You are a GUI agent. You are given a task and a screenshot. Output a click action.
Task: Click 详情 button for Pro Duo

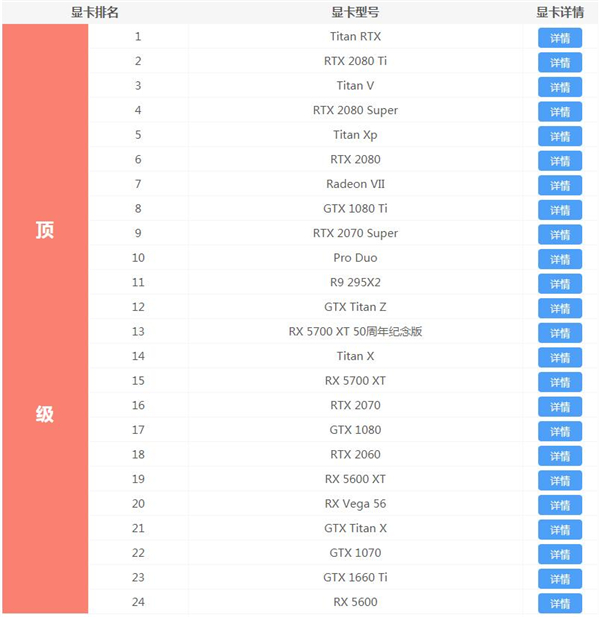559,259
